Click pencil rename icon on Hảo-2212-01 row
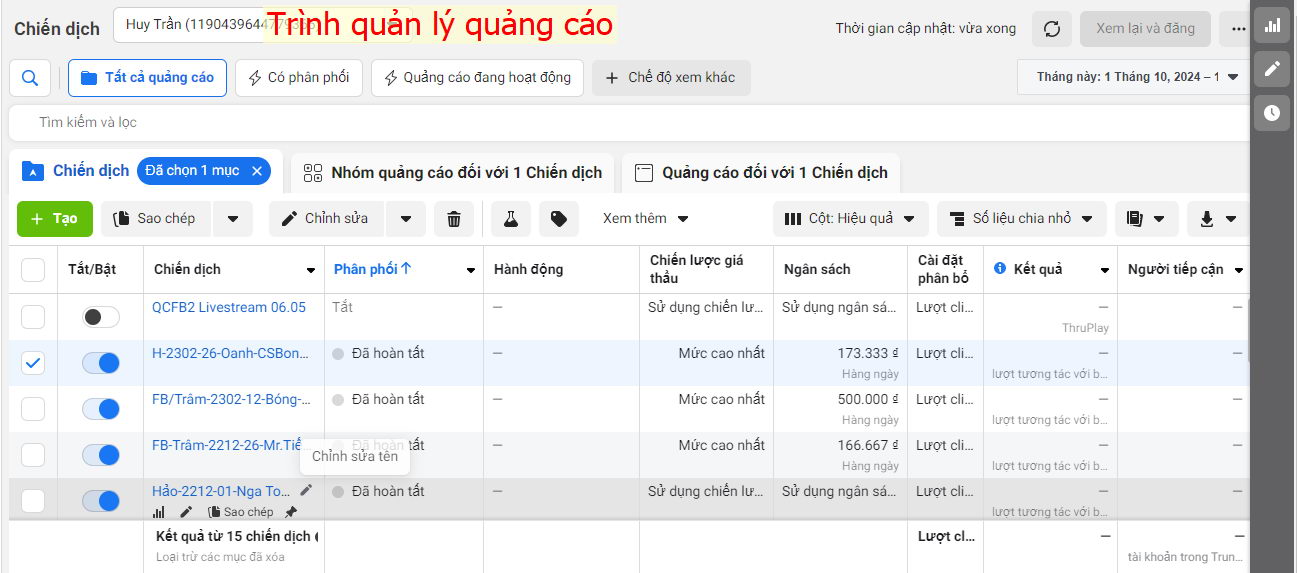 [306, 490]
